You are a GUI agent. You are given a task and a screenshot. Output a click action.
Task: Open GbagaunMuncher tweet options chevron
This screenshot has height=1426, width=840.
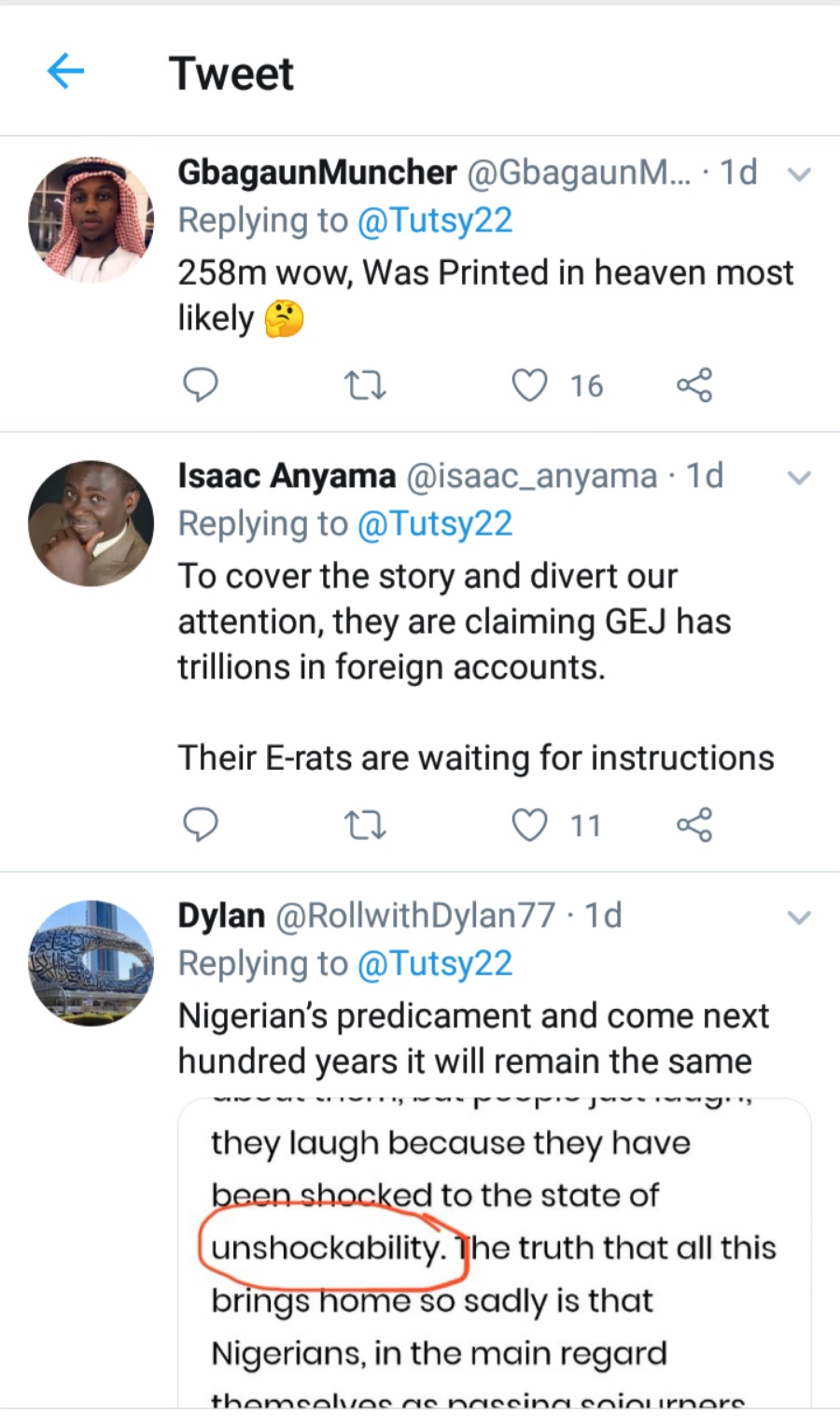[x=799, y=174]
